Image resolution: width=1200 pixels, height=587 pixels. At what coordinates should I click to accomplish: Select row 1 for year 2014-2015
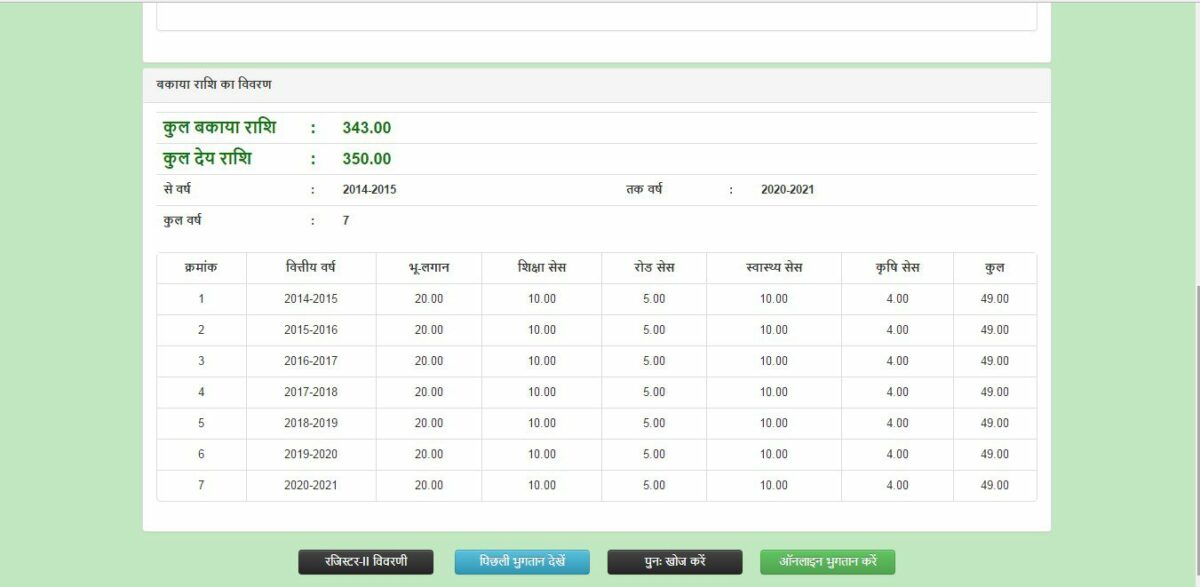310,298
